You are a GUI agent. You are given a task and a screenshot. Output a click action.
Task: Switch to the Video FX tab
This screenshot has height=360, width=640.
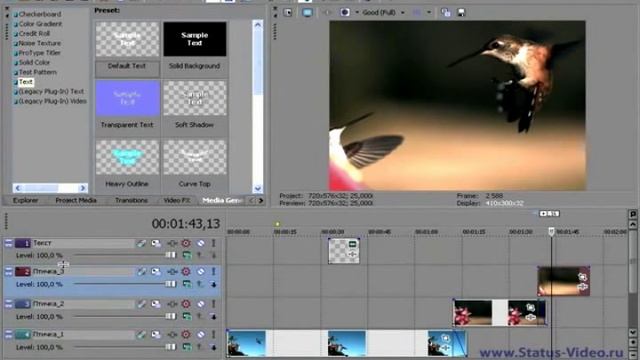[x=177, y=200]
